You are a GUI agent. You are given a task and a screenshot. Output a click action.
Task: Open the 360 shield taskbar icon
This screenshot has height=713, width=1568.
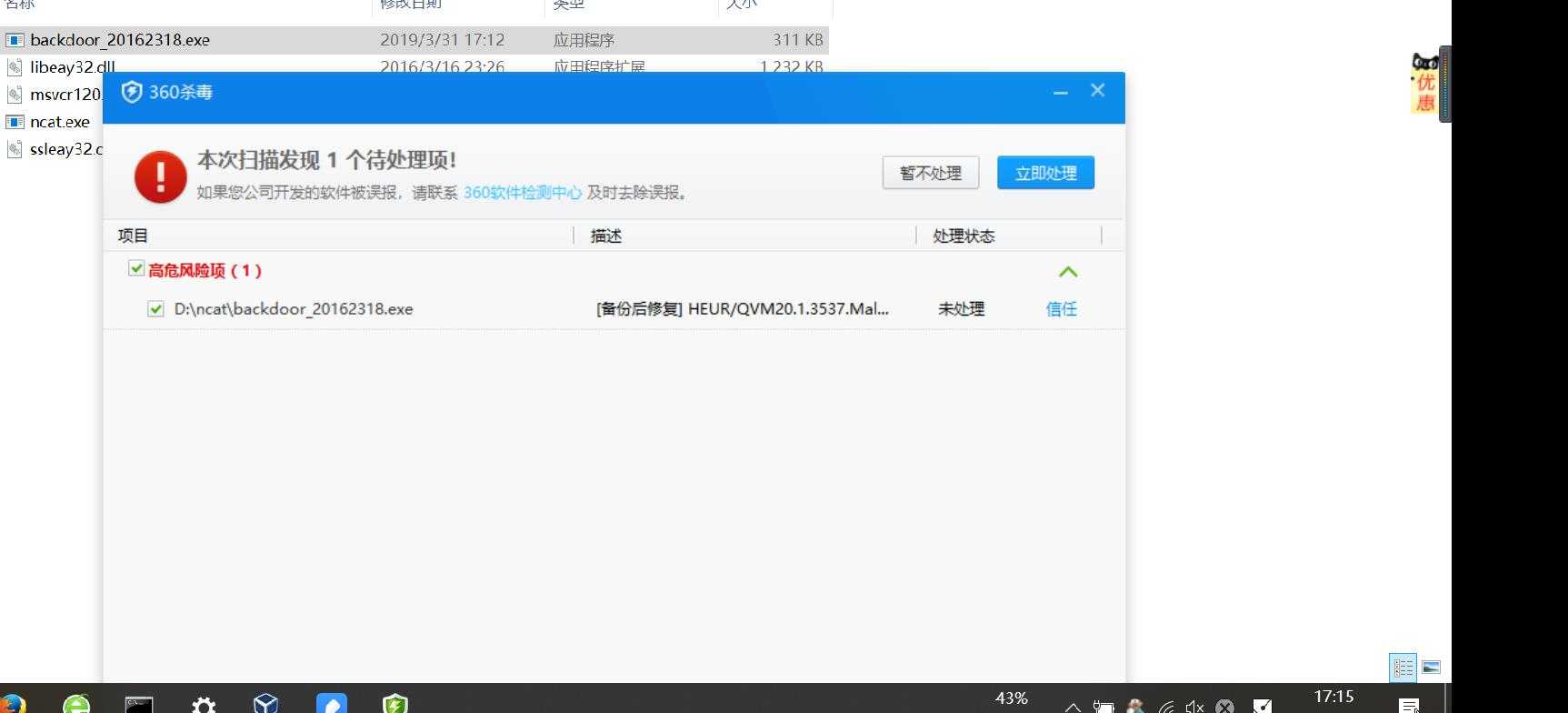click(395, 704)
